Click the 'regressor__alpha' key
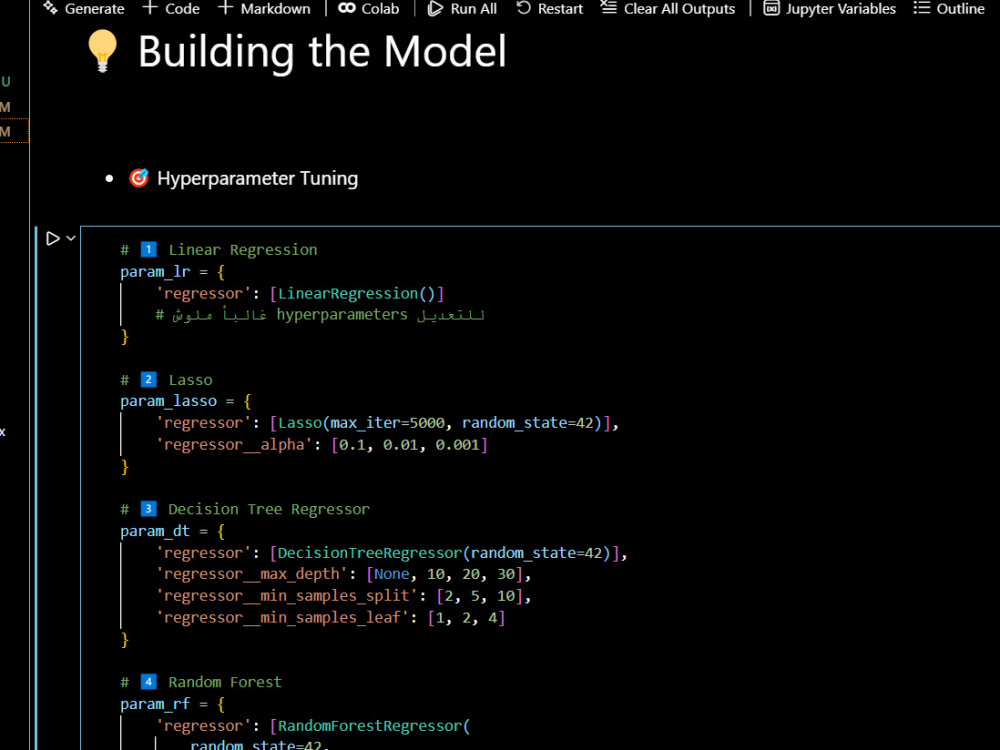The height and width of the screenshot is (750, 1000). 234,445
